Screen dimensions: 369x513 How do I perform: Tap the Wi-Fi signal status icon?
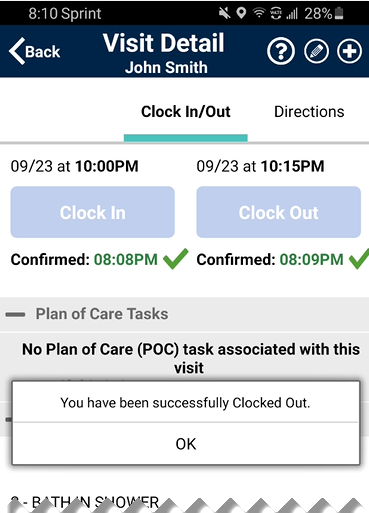pyautogui.click(x=258, y=13)
